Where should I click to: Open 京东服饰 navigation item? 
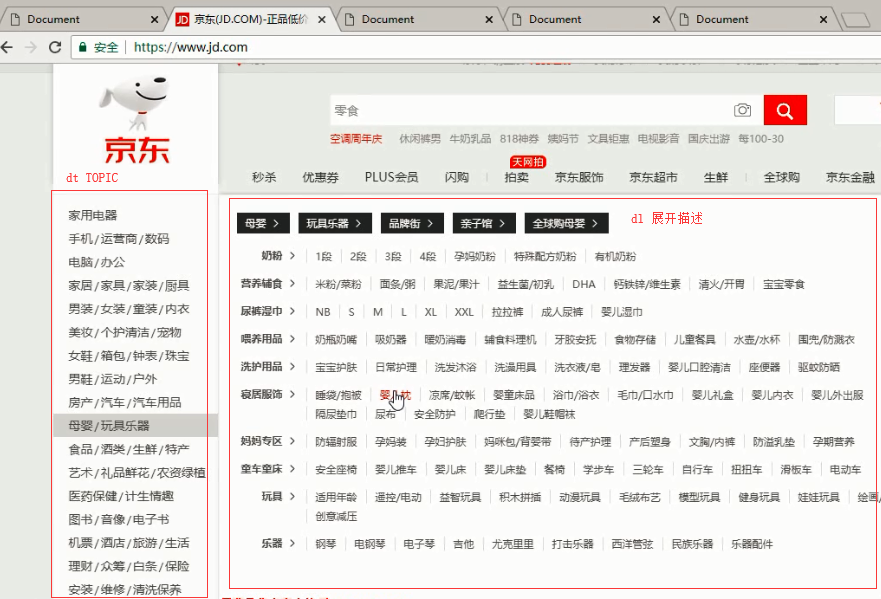tap(579, 178)
